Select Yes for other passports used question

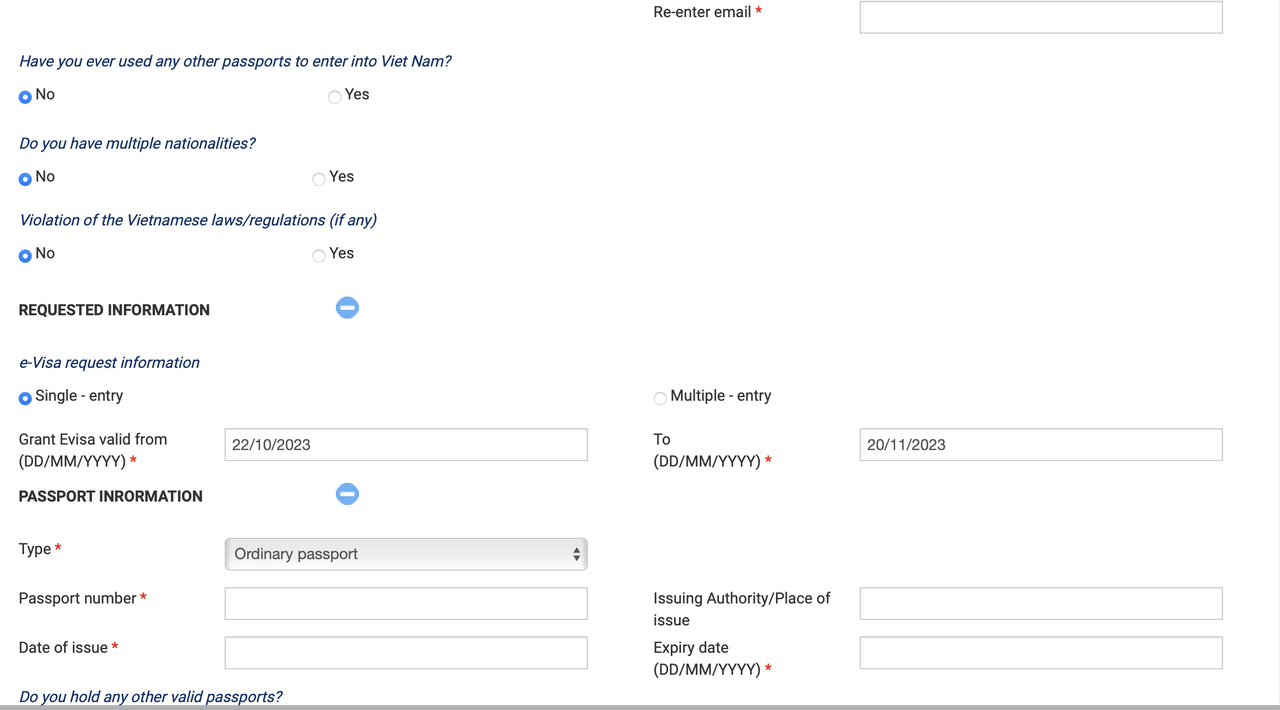pyautogui.click(x=334, y=97)
